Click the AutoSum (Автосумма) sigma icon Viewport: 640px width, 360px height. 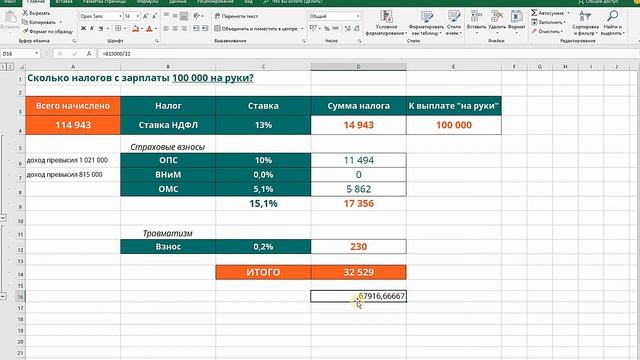click(534, 13)
